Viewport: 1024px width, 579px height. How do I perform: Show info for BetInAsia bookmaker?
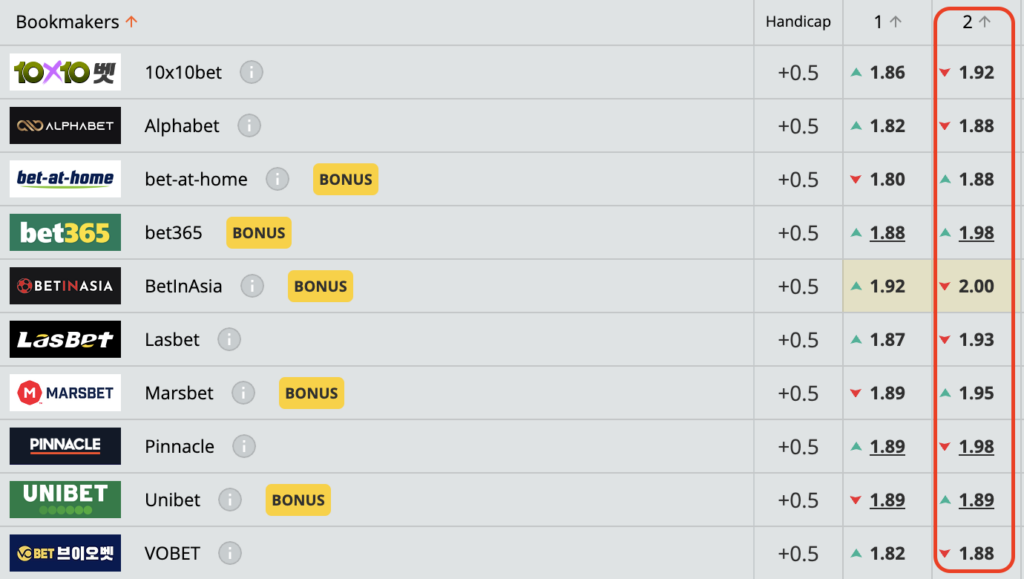(x=252, y=286)
